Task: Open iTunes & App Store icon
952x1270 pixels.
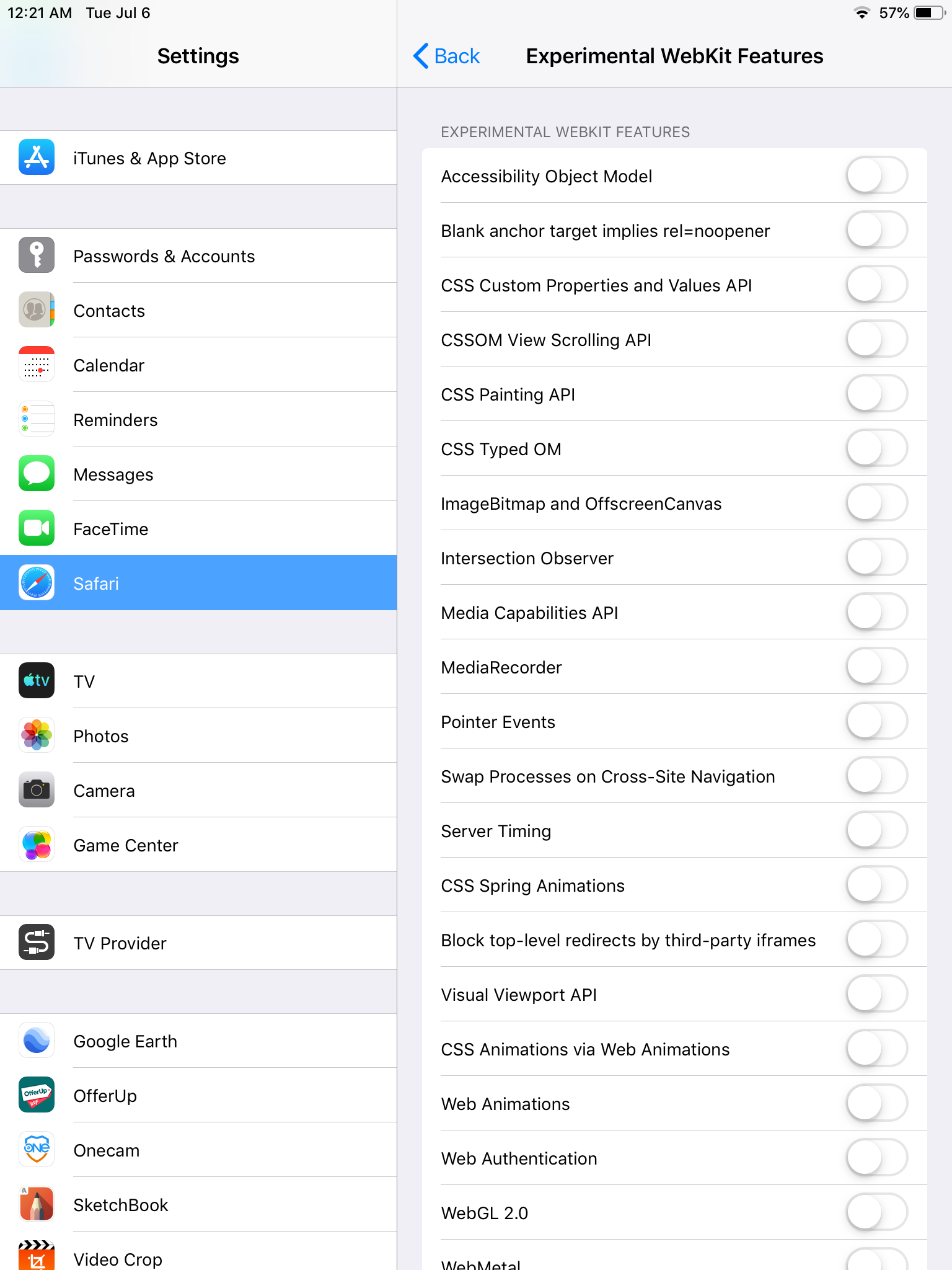Action: pos(37,158)
